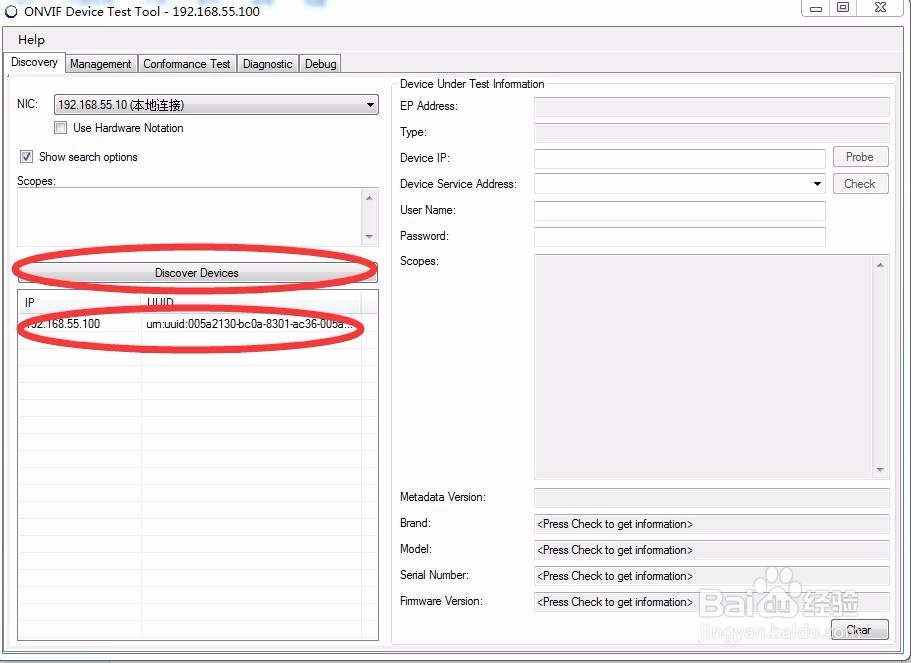Click inside the search Scopes text box
The height and width of the screenshot is (663, 911).
click(189, 217)
